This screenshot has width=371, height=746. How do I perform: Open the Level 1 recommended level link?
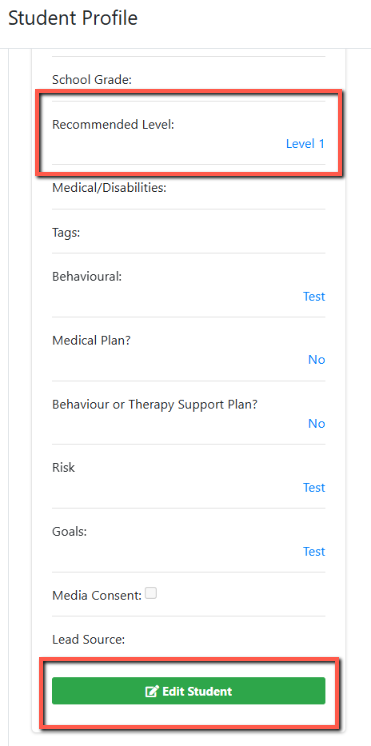305,144
